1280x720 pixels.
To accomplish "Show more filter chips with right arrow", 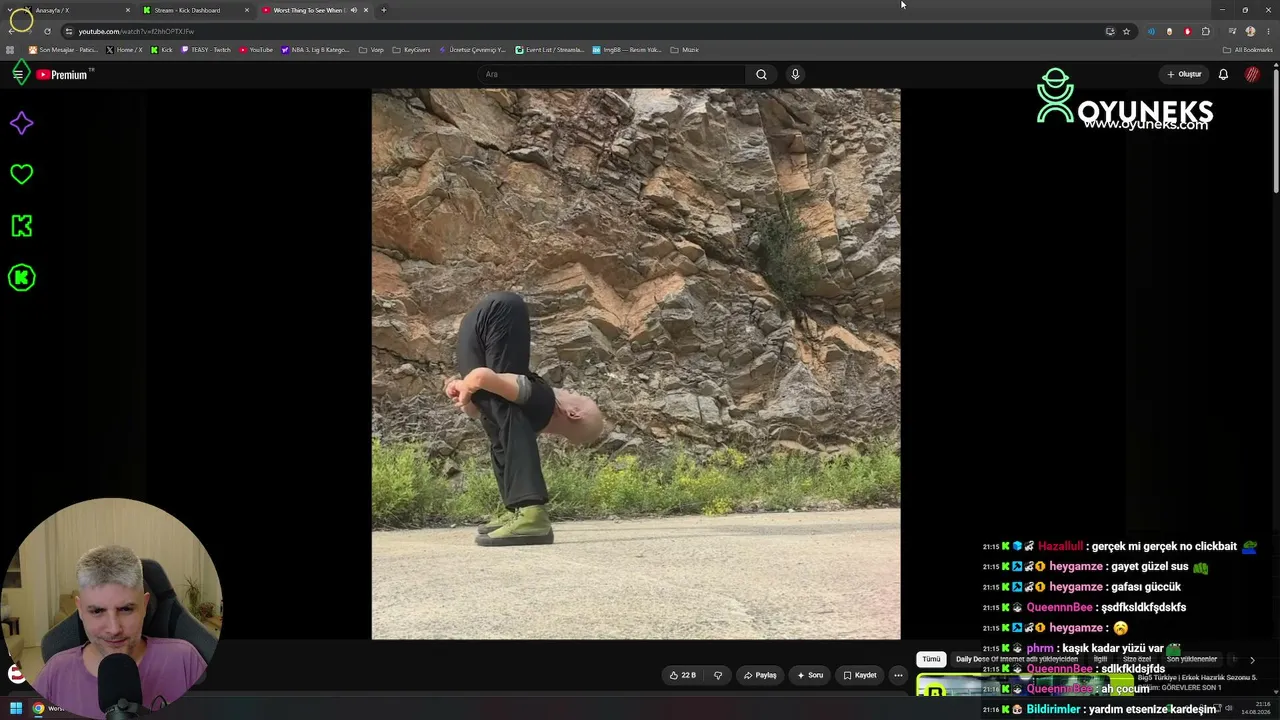I will (x=1252, y=660).
